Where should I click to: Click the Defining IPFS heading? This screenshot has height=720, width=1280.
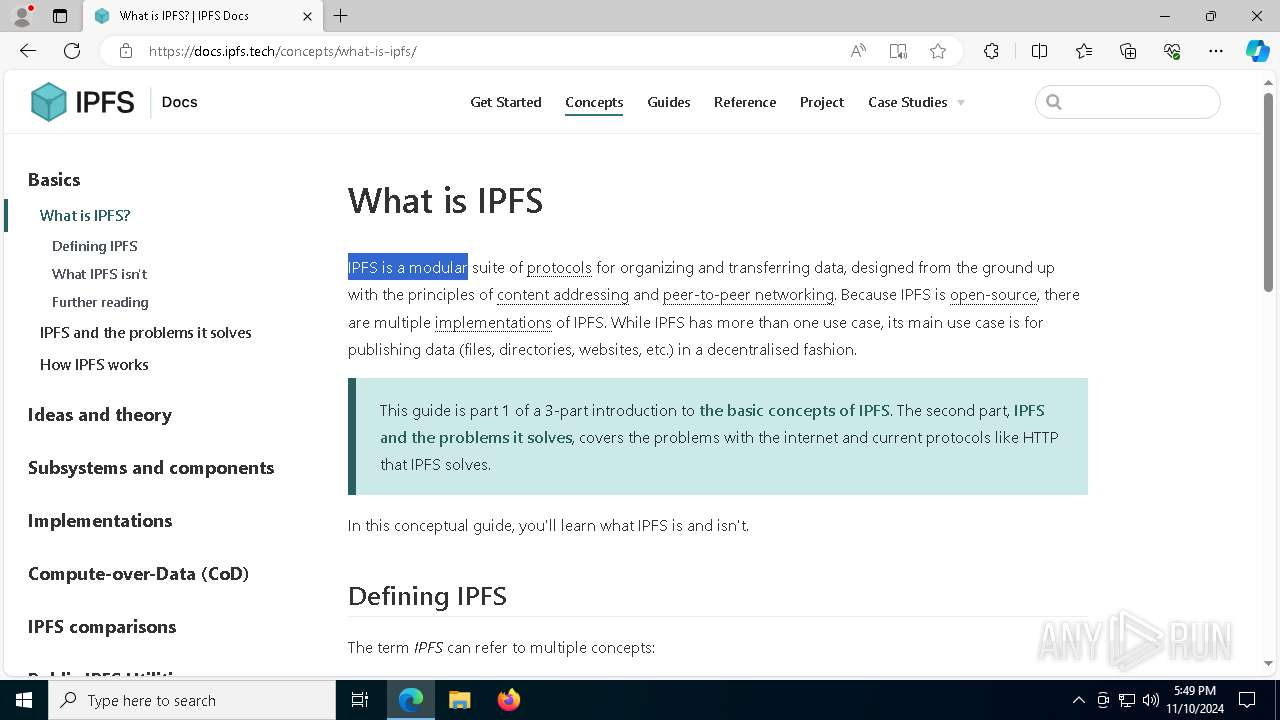pos(427,596)
